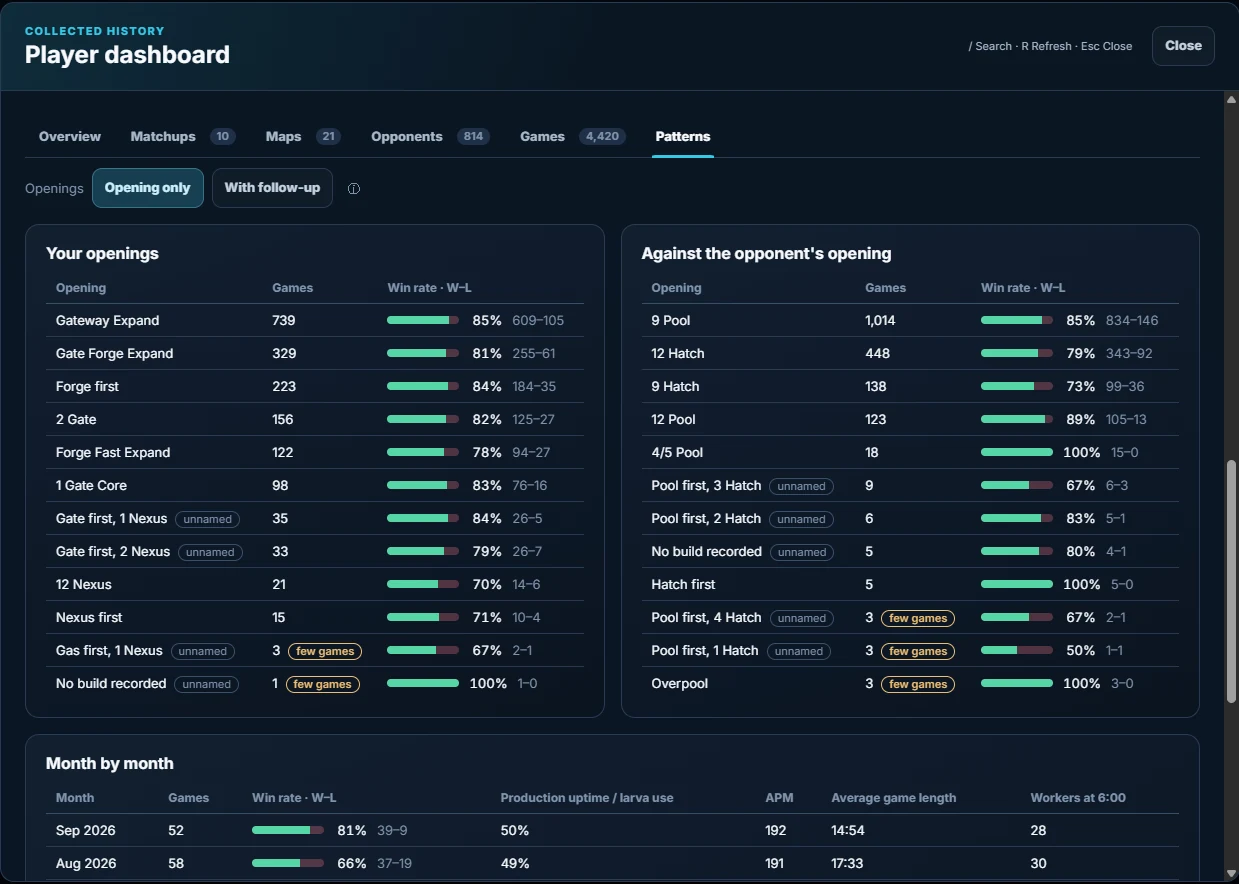Click the 12 Hatch opponent opening
The width and height of the screenshot is (1239, 884).
pyautogui.click(x=910, y=354)
